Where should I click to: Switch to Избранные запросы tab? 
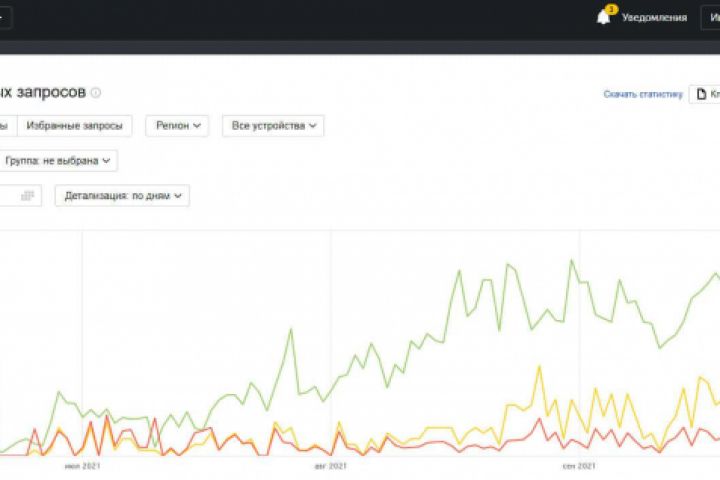(x=75, y=126)
